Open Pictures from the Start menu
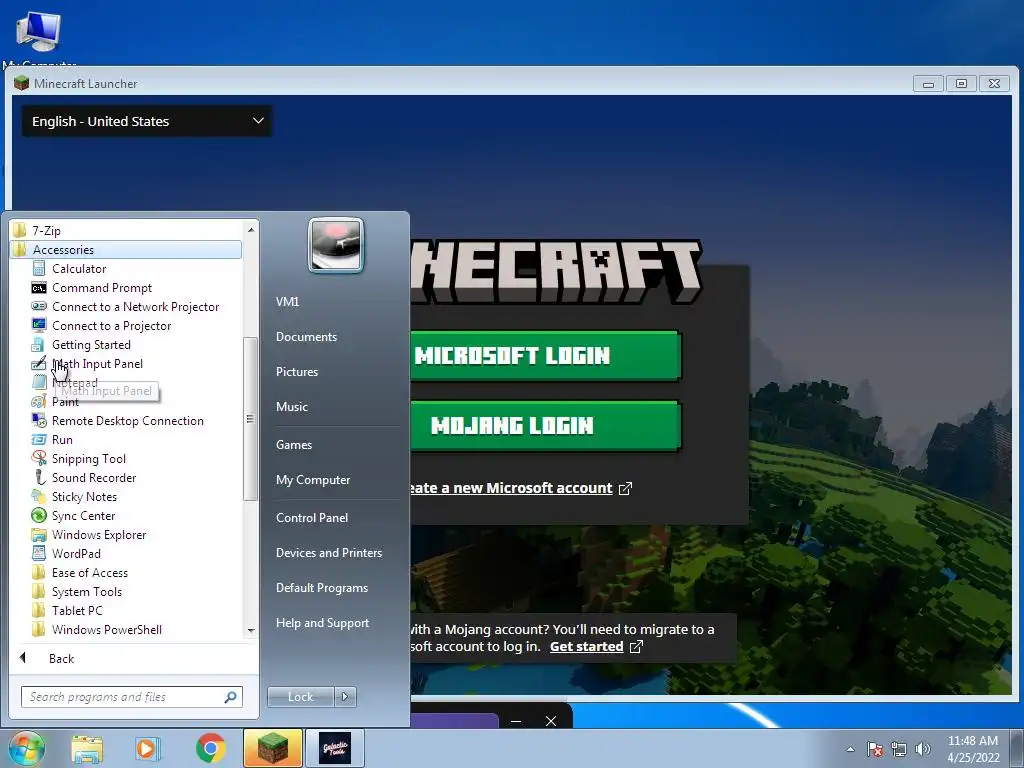The width and height of the screenshot is (1024, 768). [296, 372]
